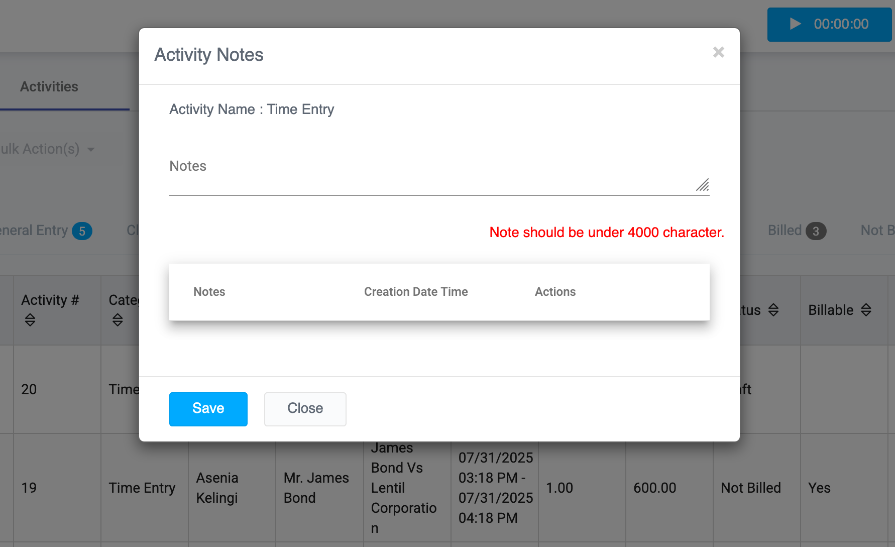Viewport: 895px width, 547px height.
Task: Click the Actions column header
Action: tap(555, 292)
